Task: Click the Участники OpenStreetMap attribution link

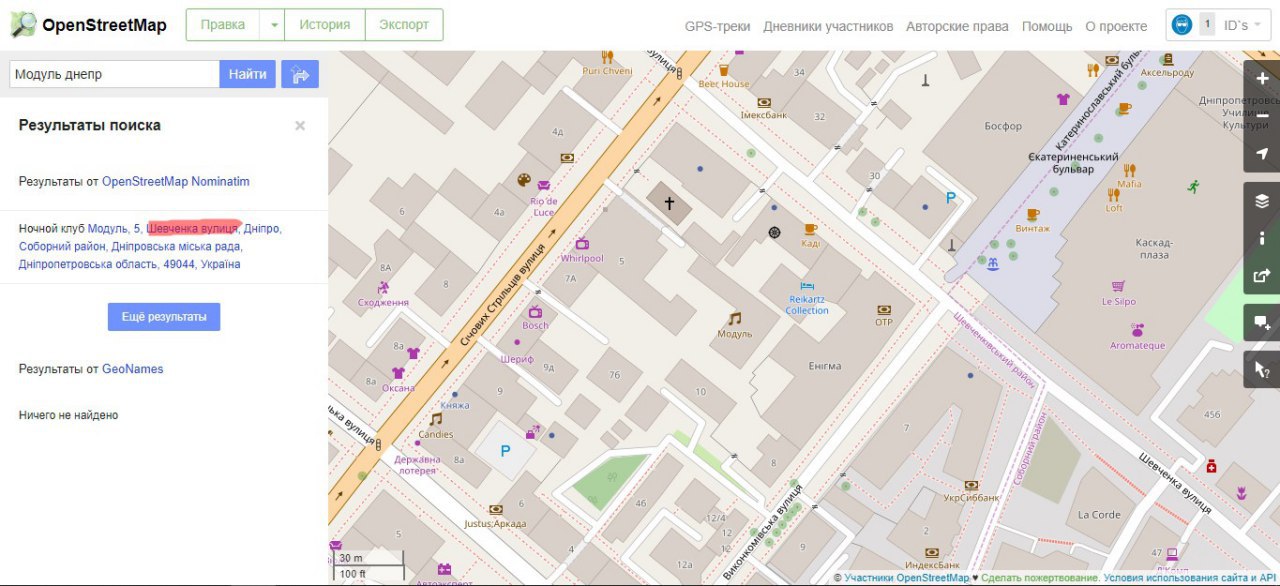Action: tap(906, 578)
